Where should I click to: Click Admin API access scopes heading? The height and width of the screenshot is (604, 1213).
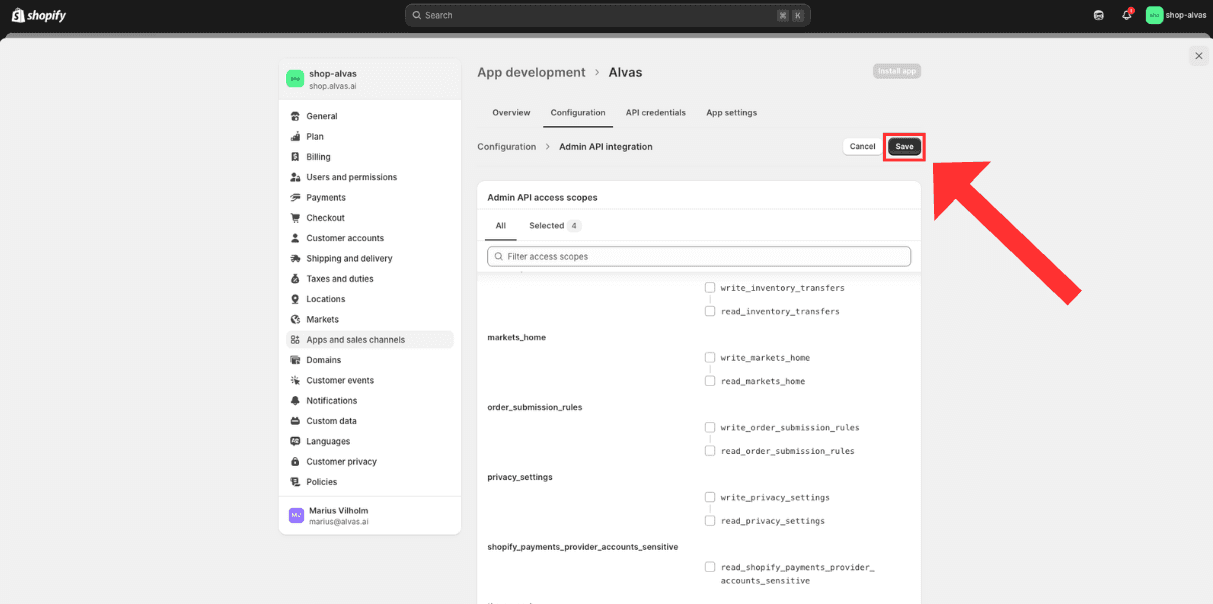(542, 198)
